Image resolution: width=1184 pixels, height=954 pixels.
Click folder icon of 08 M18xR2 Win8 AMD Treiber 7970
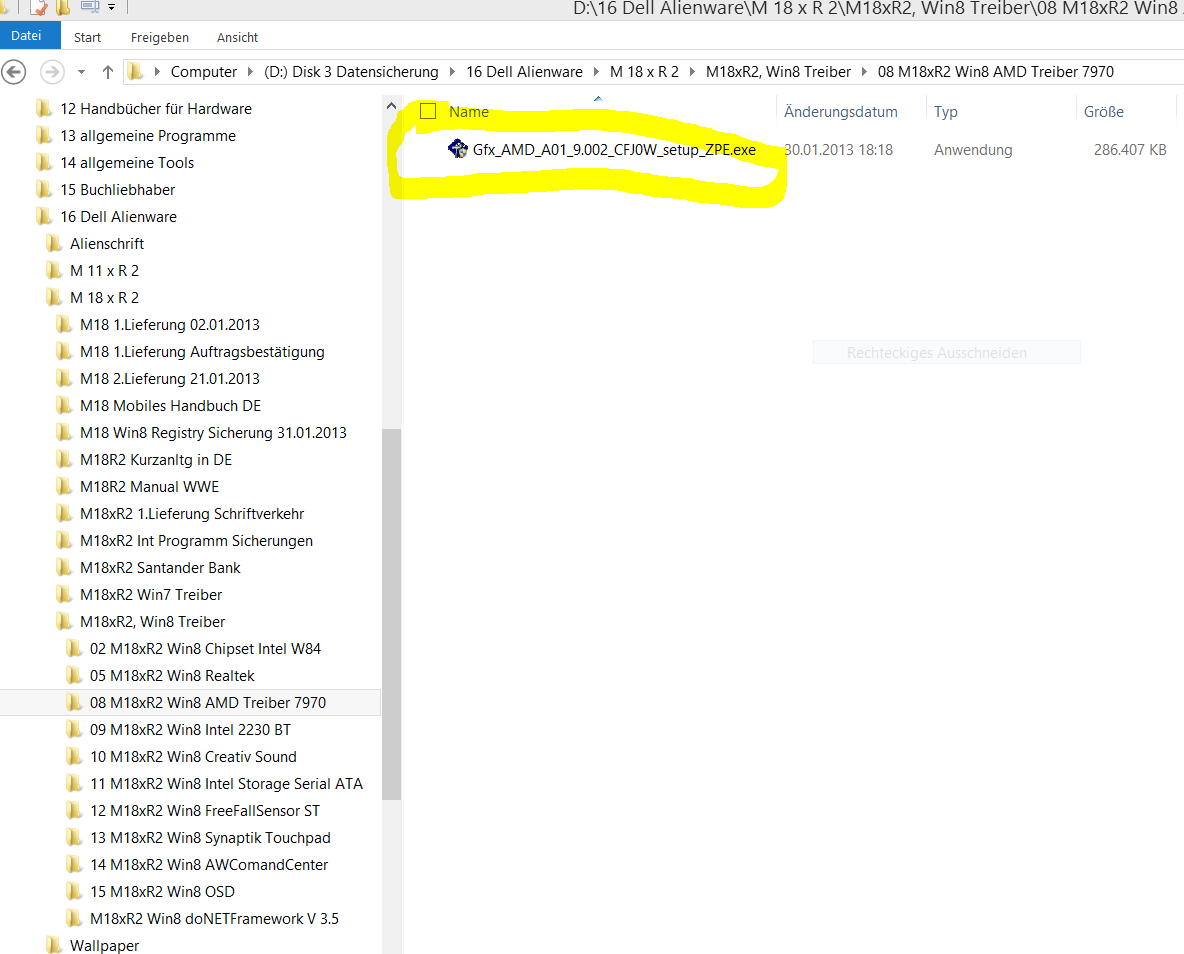[x=73, y=703]
